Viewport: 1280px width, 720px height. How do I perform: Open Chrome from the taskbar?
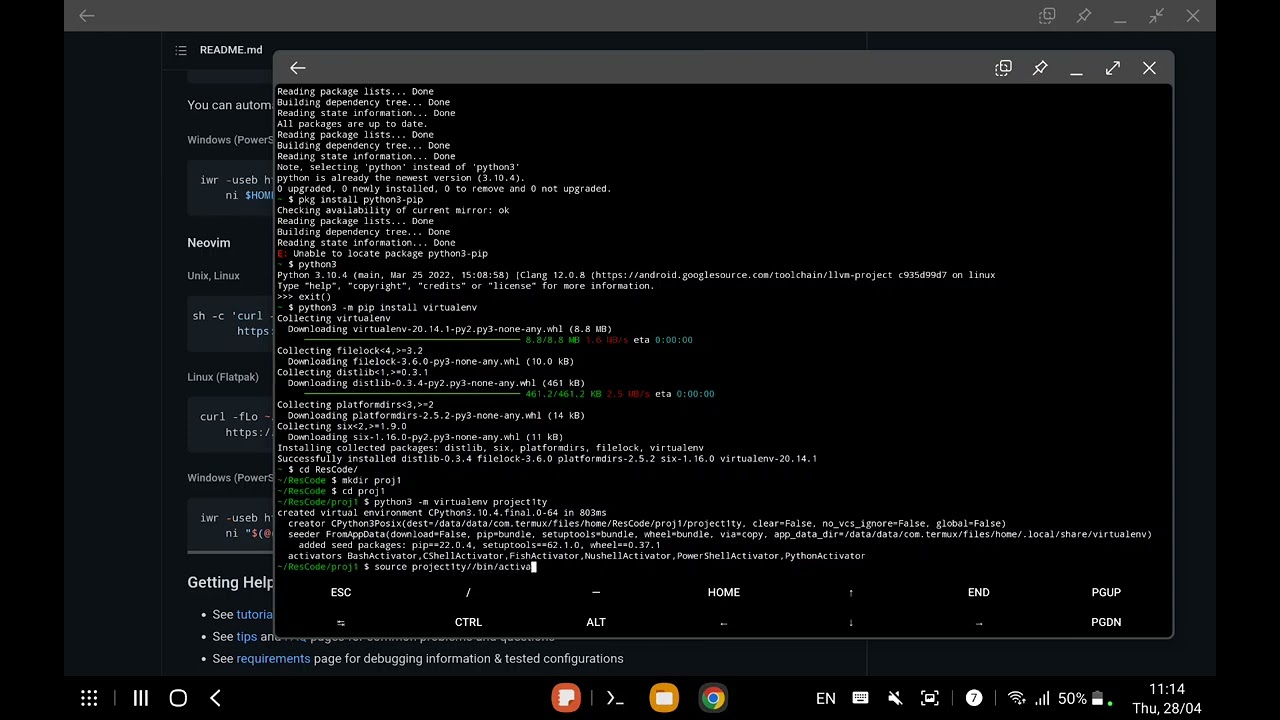tap(713, 698)
